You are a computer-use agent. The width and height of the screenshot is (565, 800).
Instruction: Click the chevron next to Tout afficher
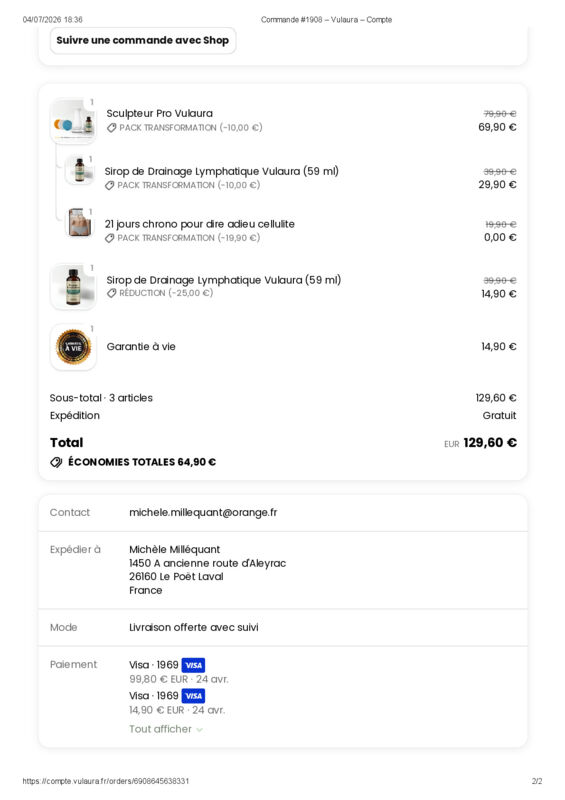(x=200, y=730)
